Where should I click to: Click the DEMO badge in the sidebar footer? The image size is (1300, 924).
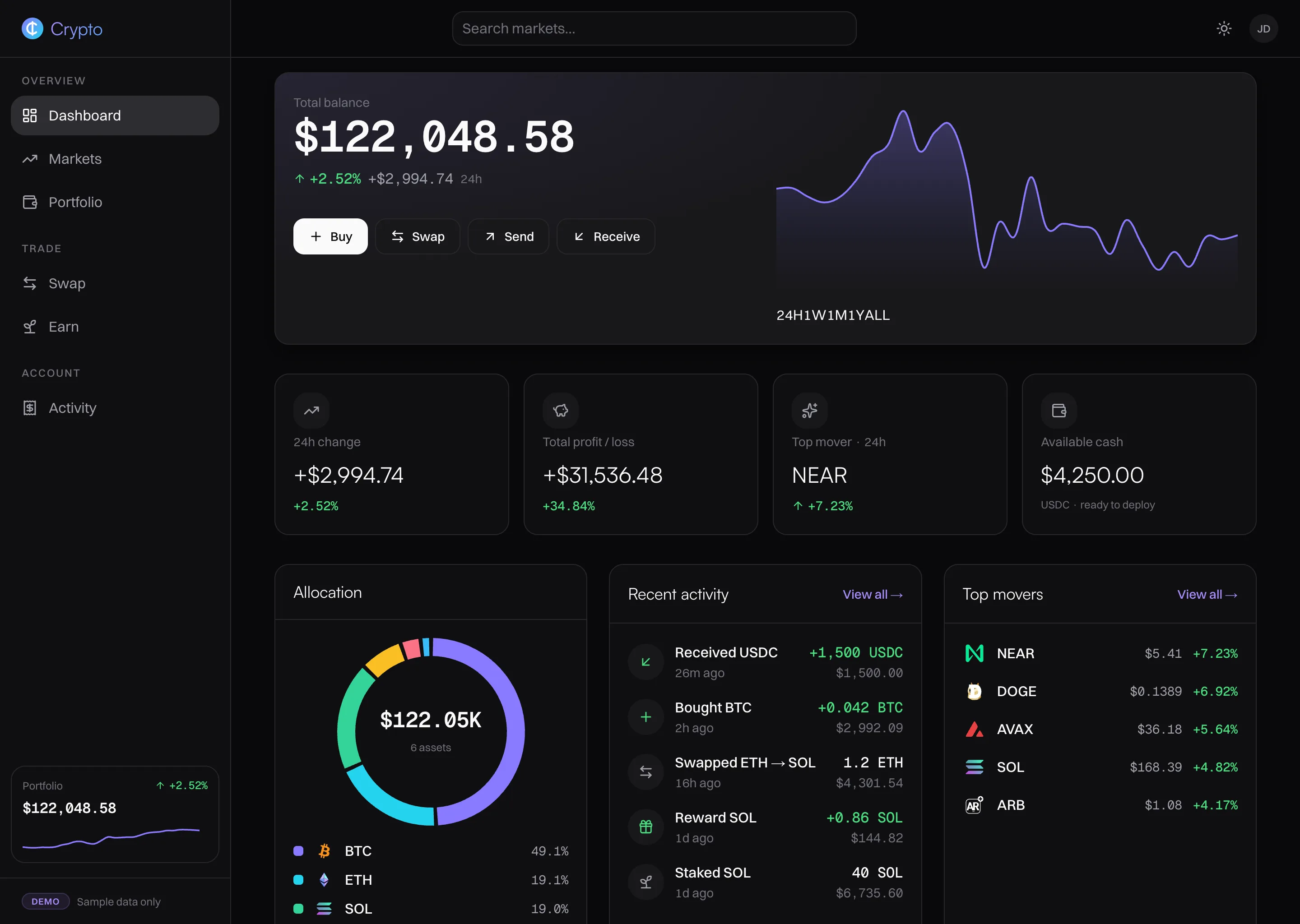click(46, 901)
